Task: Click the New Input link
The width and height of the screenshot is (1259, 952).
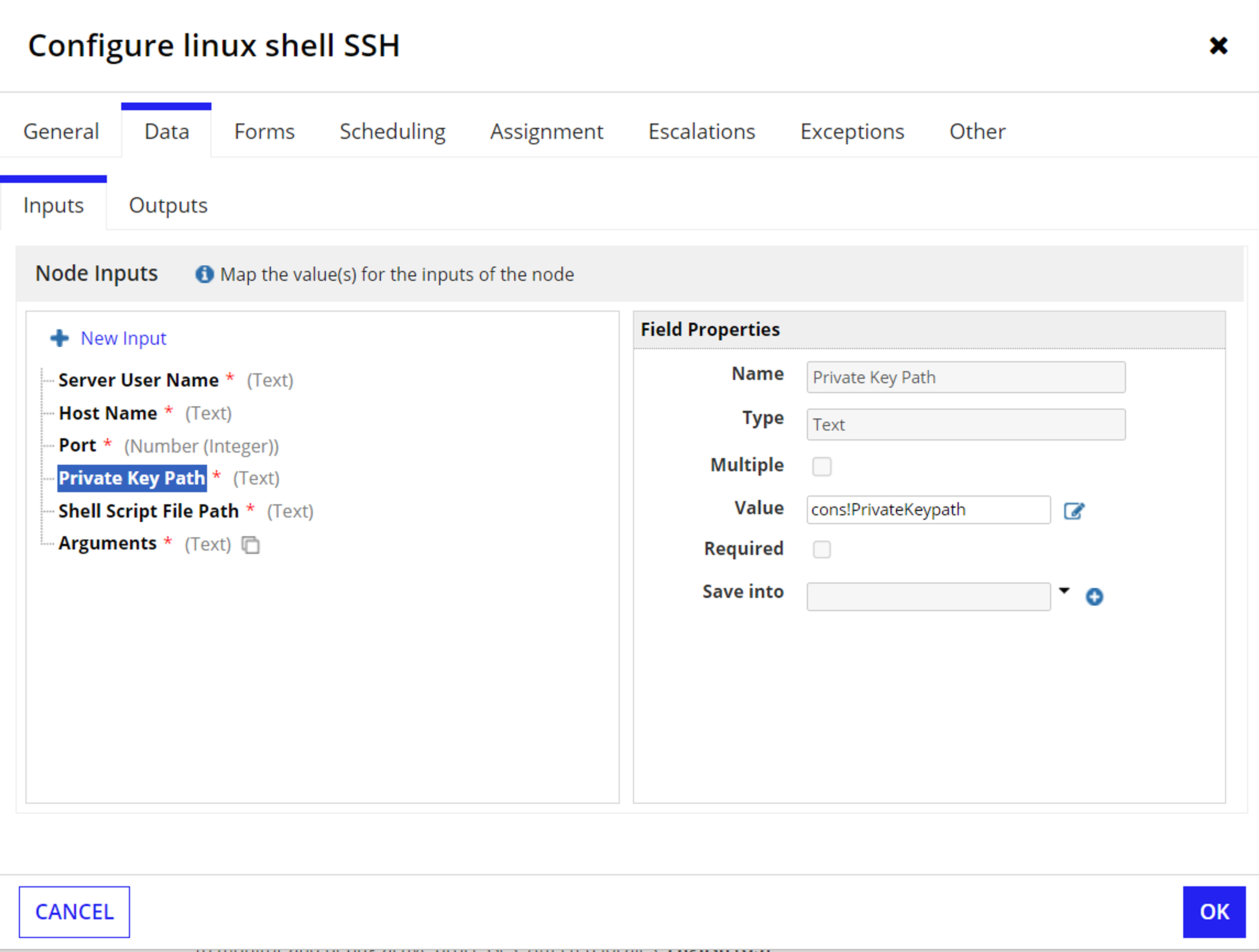Action: click(124, 338)
